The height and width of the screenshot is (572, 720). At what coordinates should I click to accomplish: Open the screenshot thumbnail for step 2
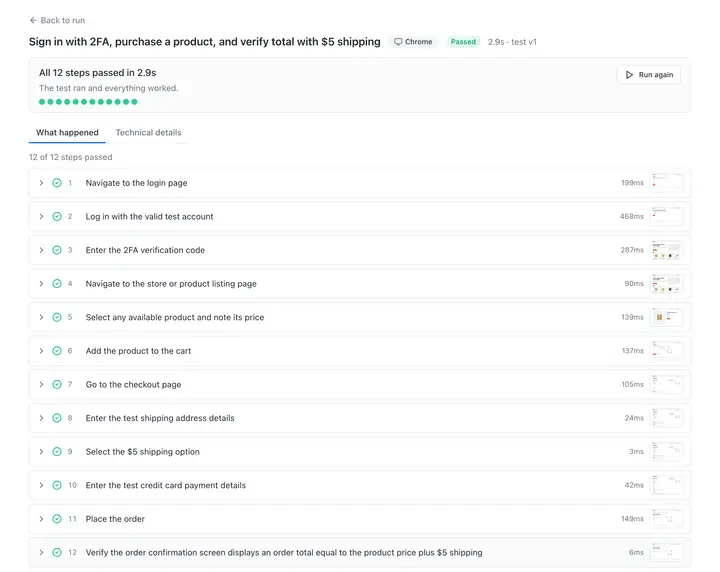[667, 216]
